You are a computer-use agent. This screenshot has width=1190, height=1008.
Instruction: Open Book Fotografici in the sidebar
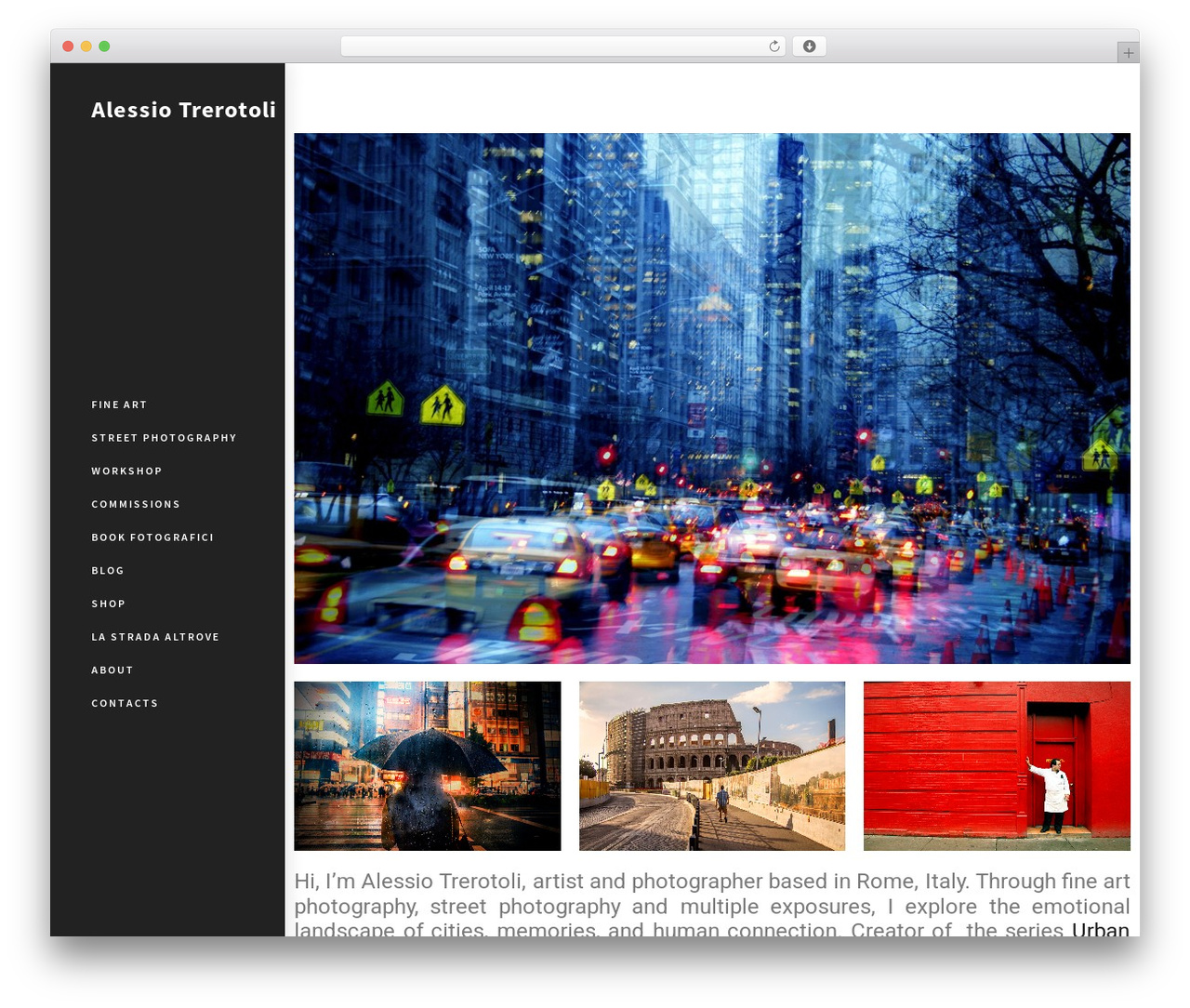pos(152,537)
